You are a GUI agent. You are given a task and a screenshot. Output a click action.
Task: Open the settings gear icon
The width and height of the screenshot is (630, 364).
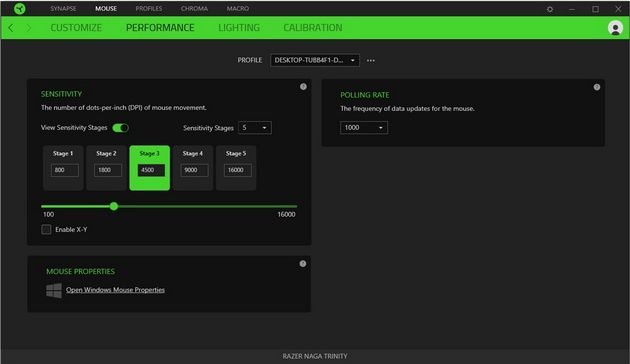(x=550, y=9)
